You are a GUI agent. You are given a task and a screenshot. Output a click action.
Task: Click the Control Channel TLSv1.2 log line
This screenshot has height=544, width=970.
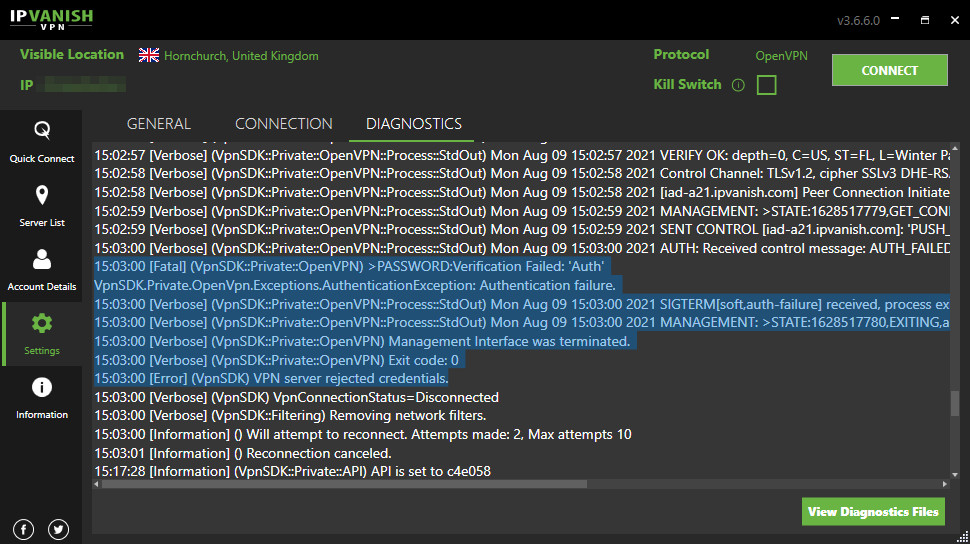click(521, 173)
